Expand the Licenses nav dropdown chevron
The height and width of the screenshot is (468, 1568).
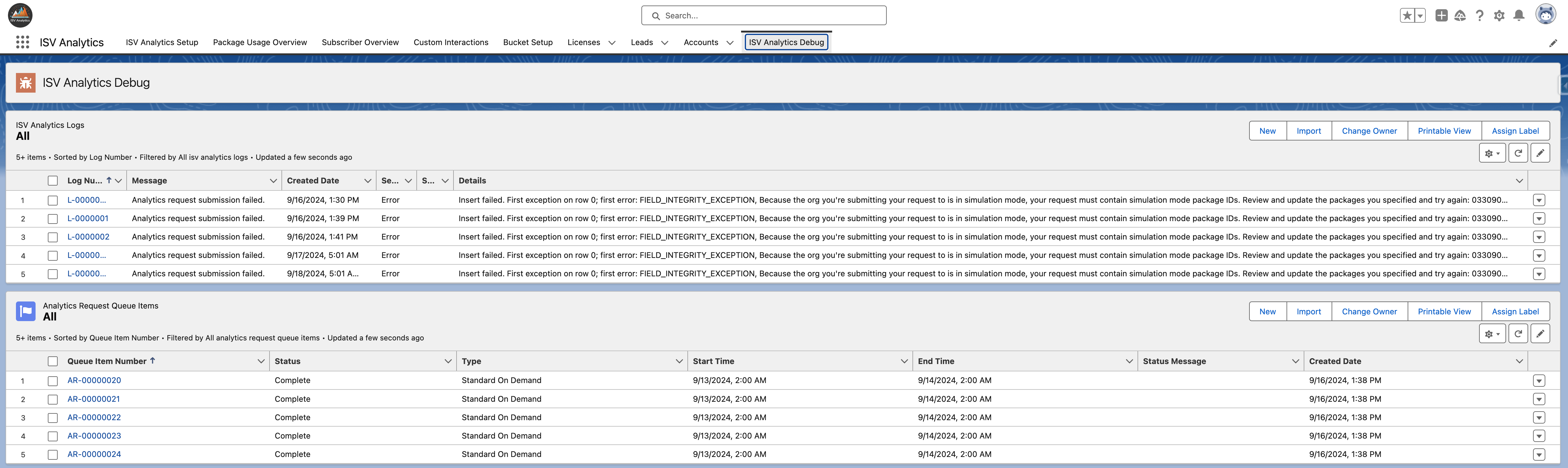[x=612, y=43]
